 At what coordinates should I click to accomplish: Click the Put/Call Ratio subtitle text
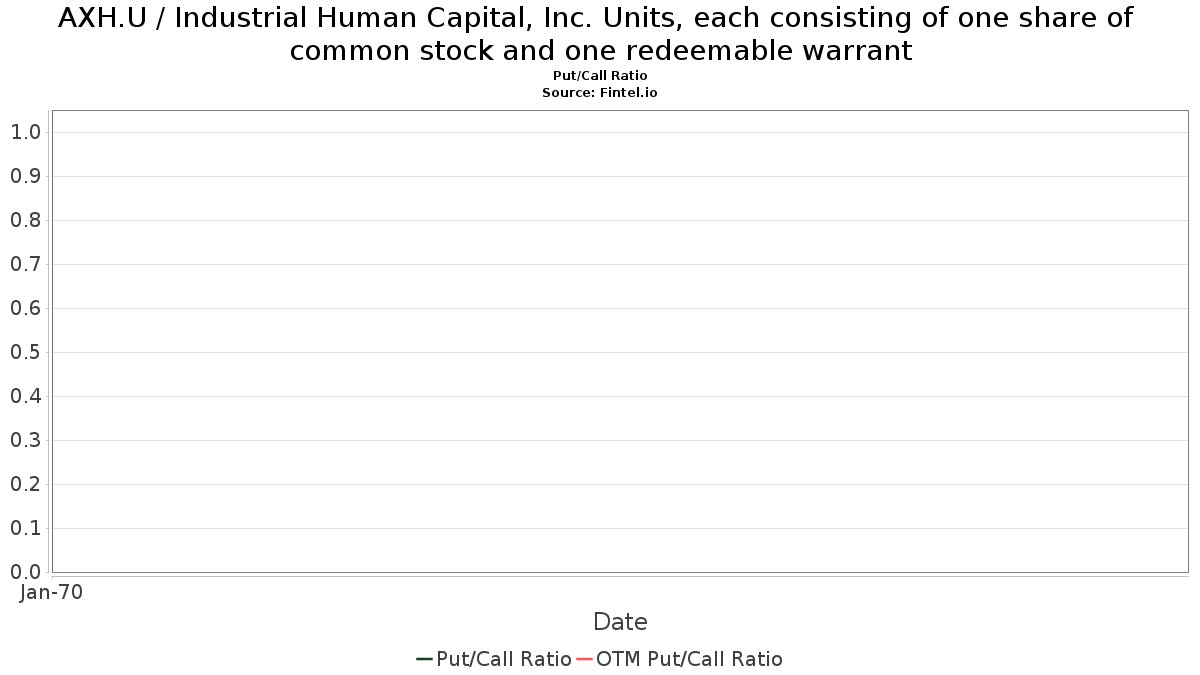(x=600, y=76)
